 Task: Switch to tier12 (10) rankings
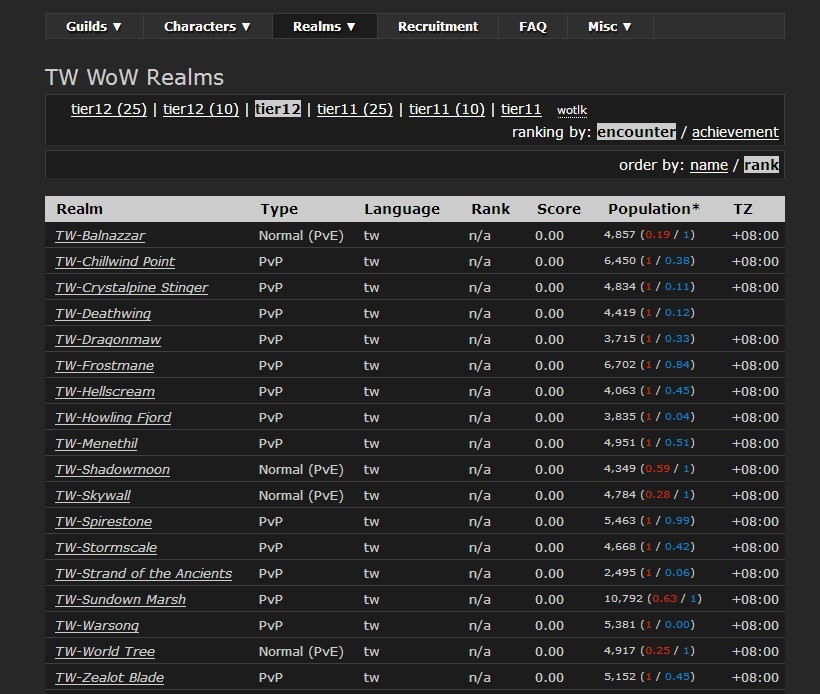click(201, 109)
